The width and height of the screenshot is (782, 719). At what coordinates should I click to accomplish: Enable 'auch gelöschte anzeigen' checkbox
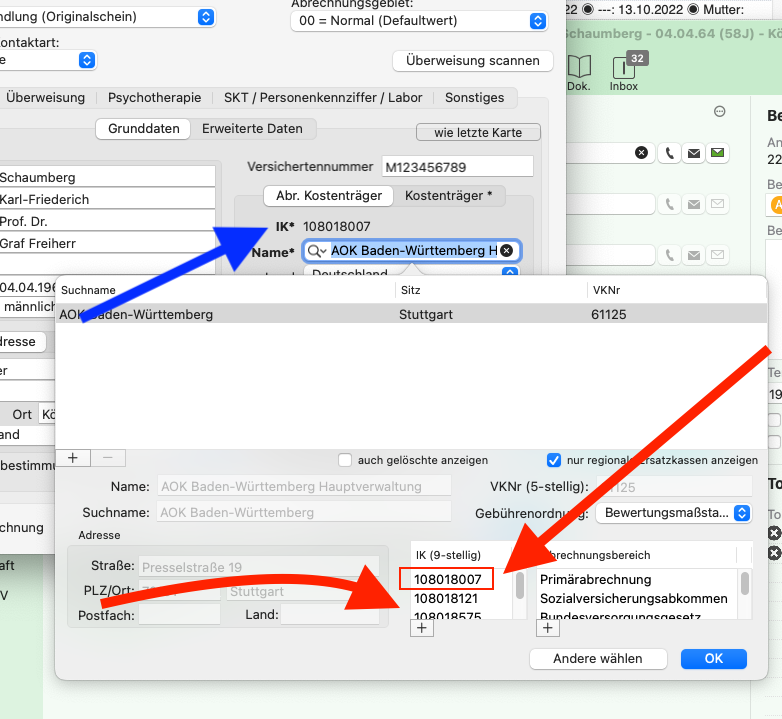click(345, 460)
